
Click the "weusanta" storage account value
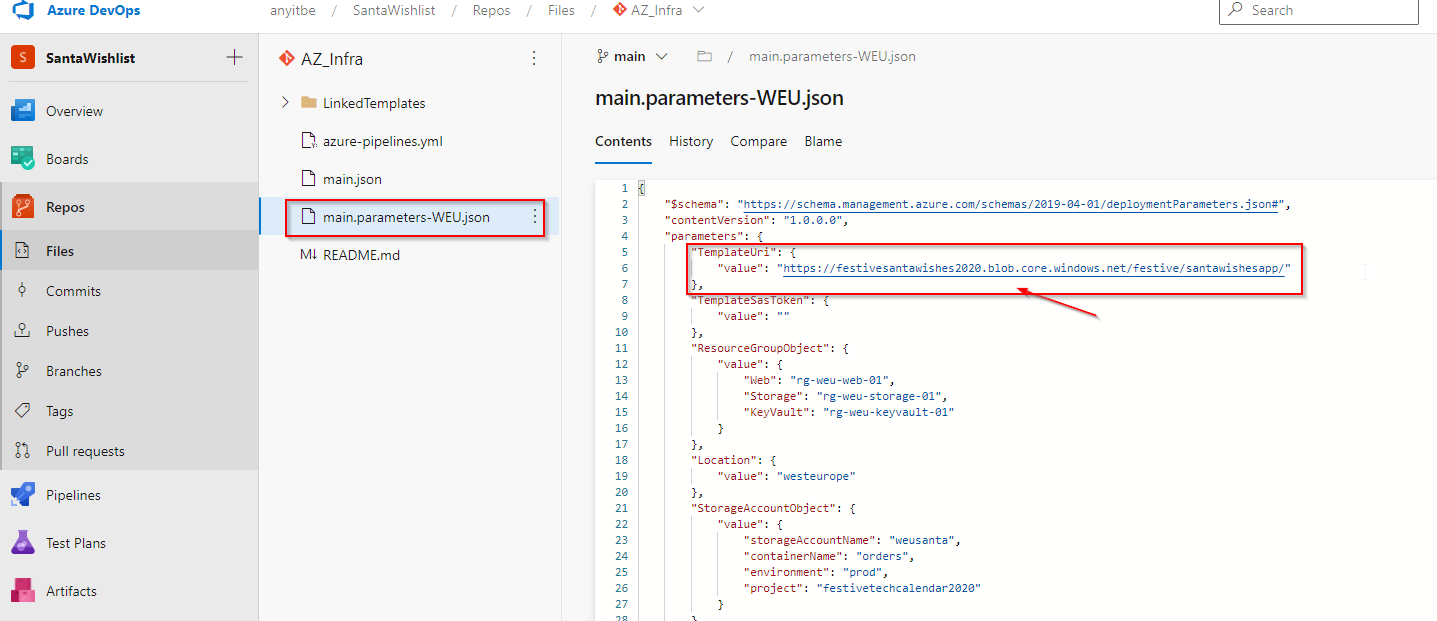pyautogui.click(x=924, y=540)
